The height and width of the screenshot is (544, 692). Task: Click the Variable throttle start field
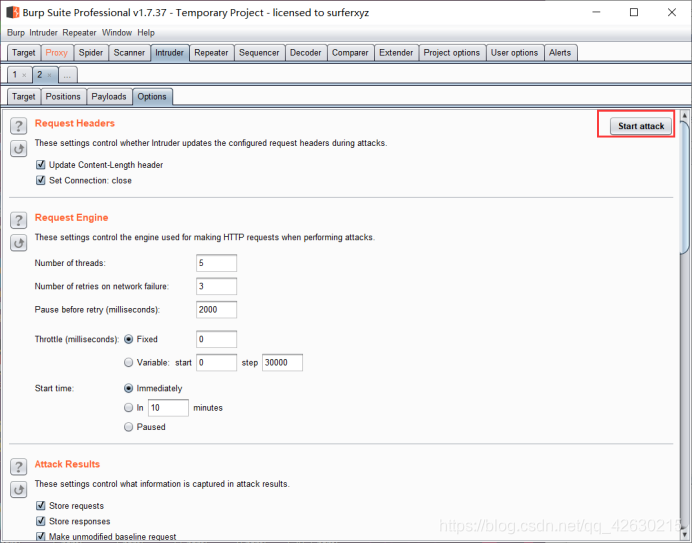tap(216, 363)
